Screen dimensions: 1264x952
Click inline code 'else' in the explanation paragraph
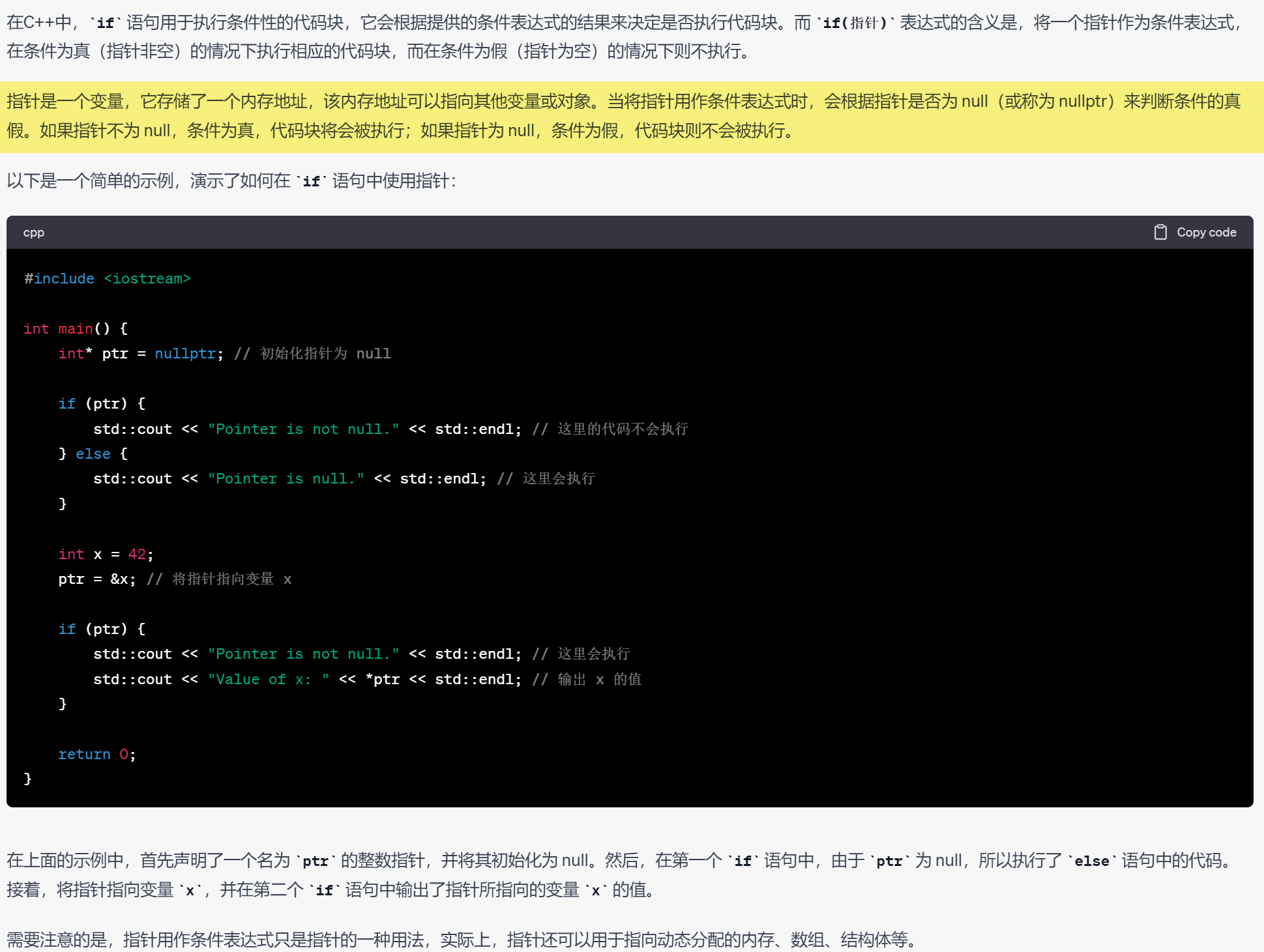(1092, 861)
